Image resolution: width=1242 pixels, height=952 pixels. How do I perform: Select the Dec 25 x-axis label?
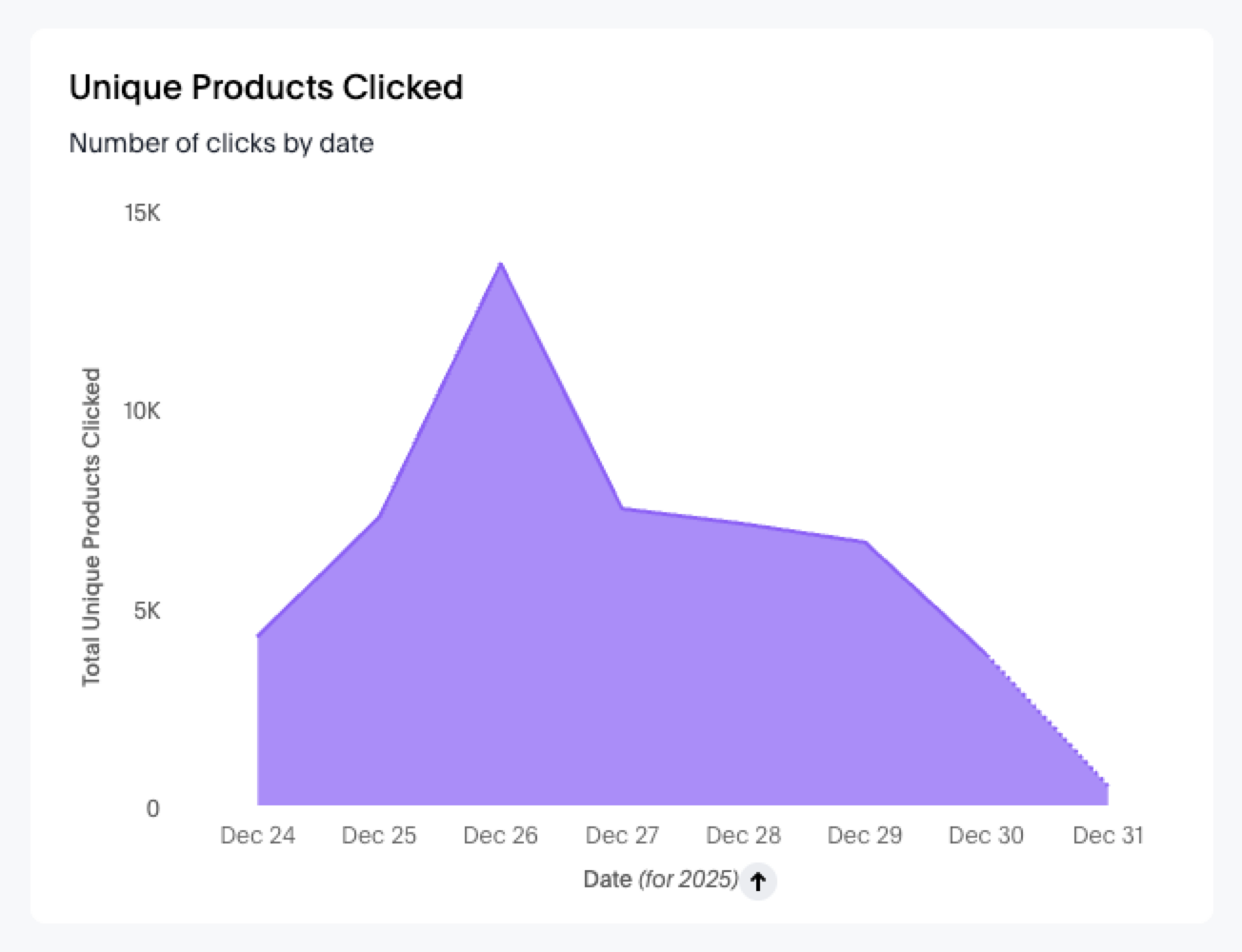click(x=379, y=836)
